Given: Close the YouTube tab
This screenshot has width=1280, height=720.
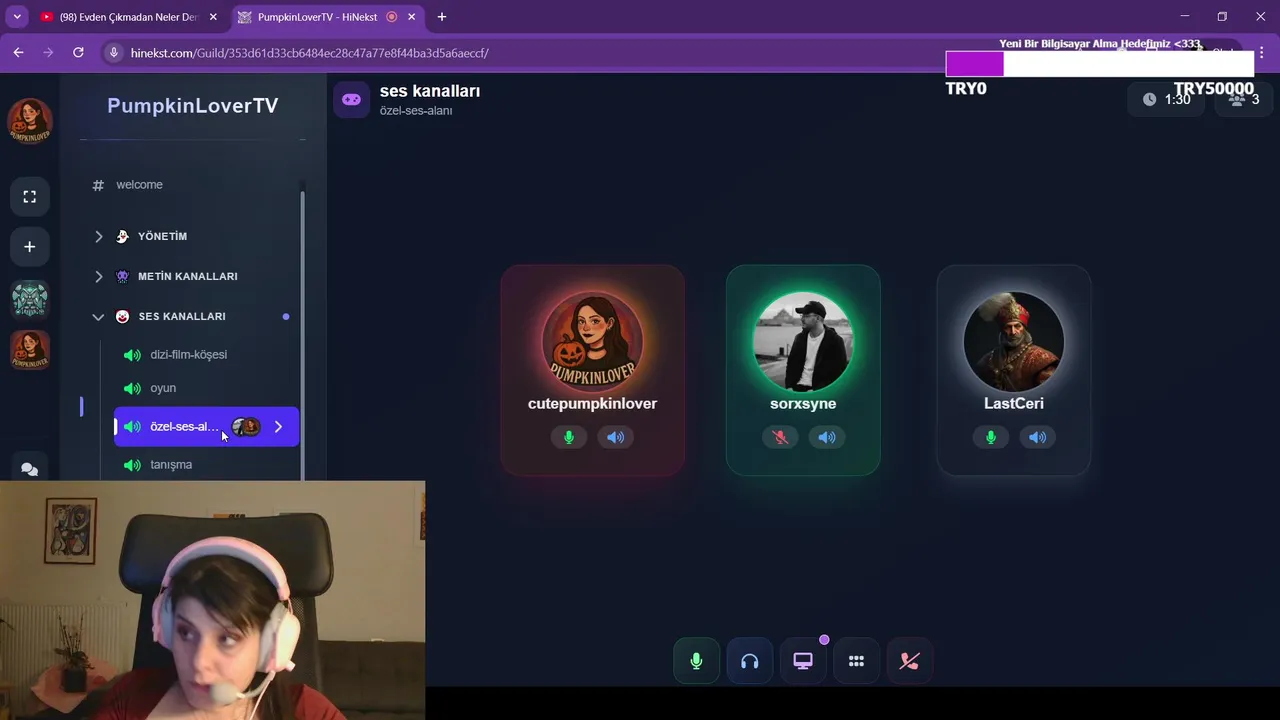Looking at the screenshot, I should click(x=213, y=17).
